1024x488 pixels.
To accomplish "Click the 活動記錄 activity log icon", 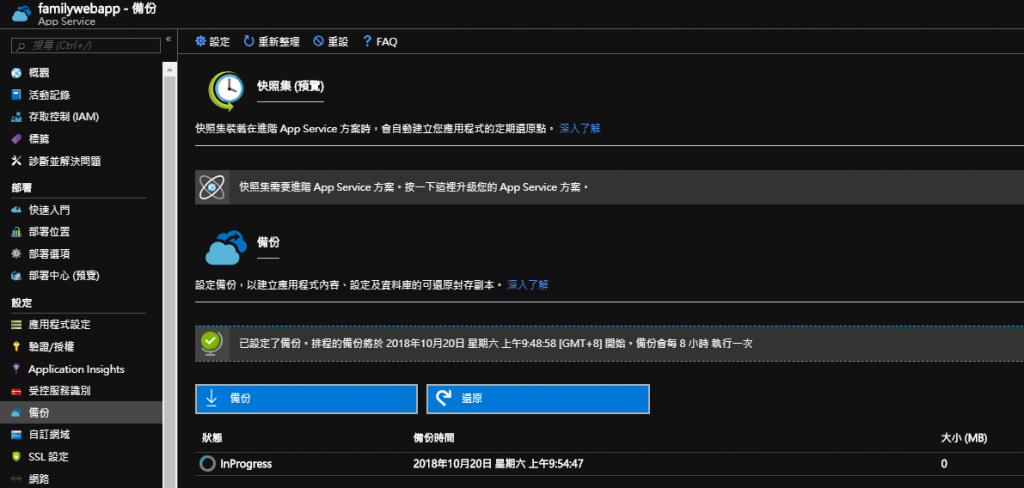I will tap(16, 95).
